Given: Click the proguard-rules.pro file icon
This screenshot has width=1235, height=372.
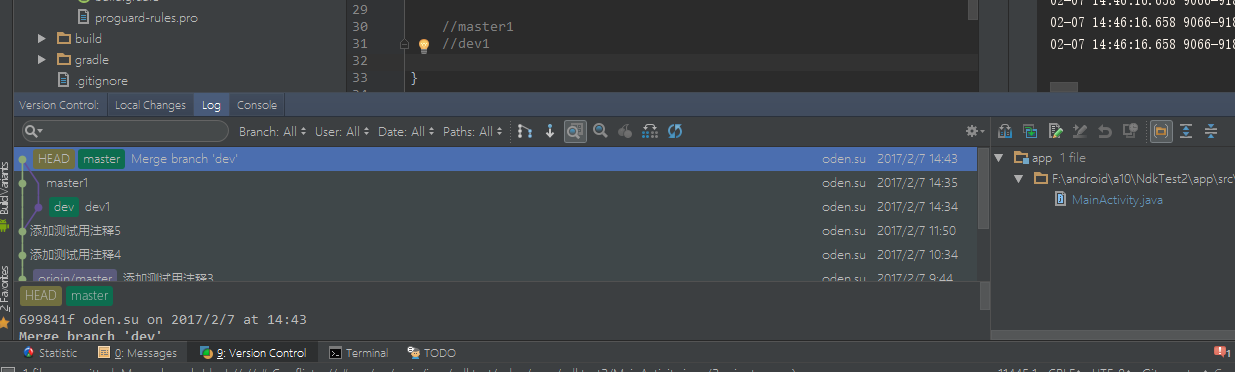Looking at the screenshot, I should point(84,17).
